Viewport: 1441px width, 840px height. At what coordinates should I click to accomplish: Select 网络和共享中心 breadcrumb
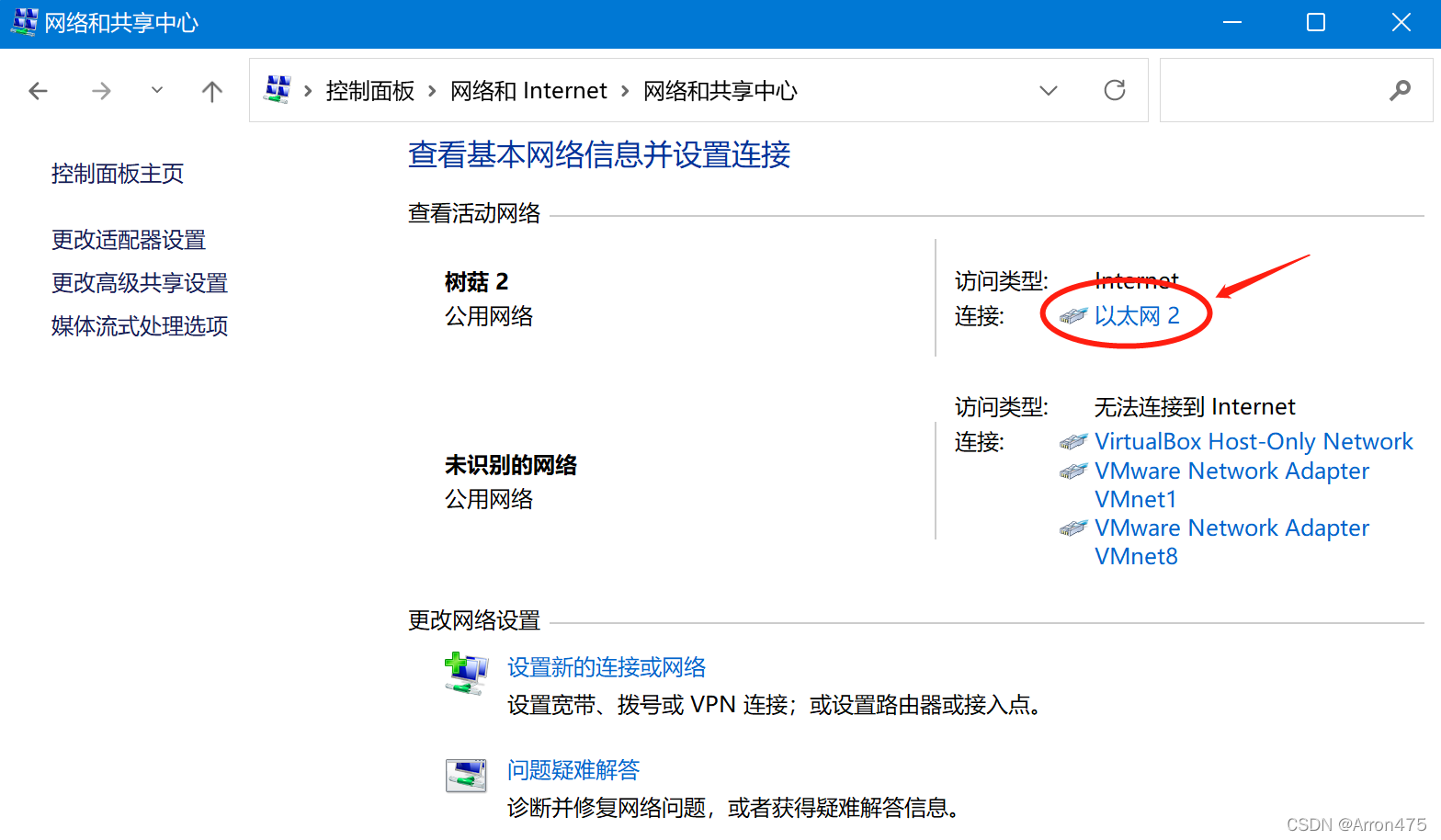[720, 91]
